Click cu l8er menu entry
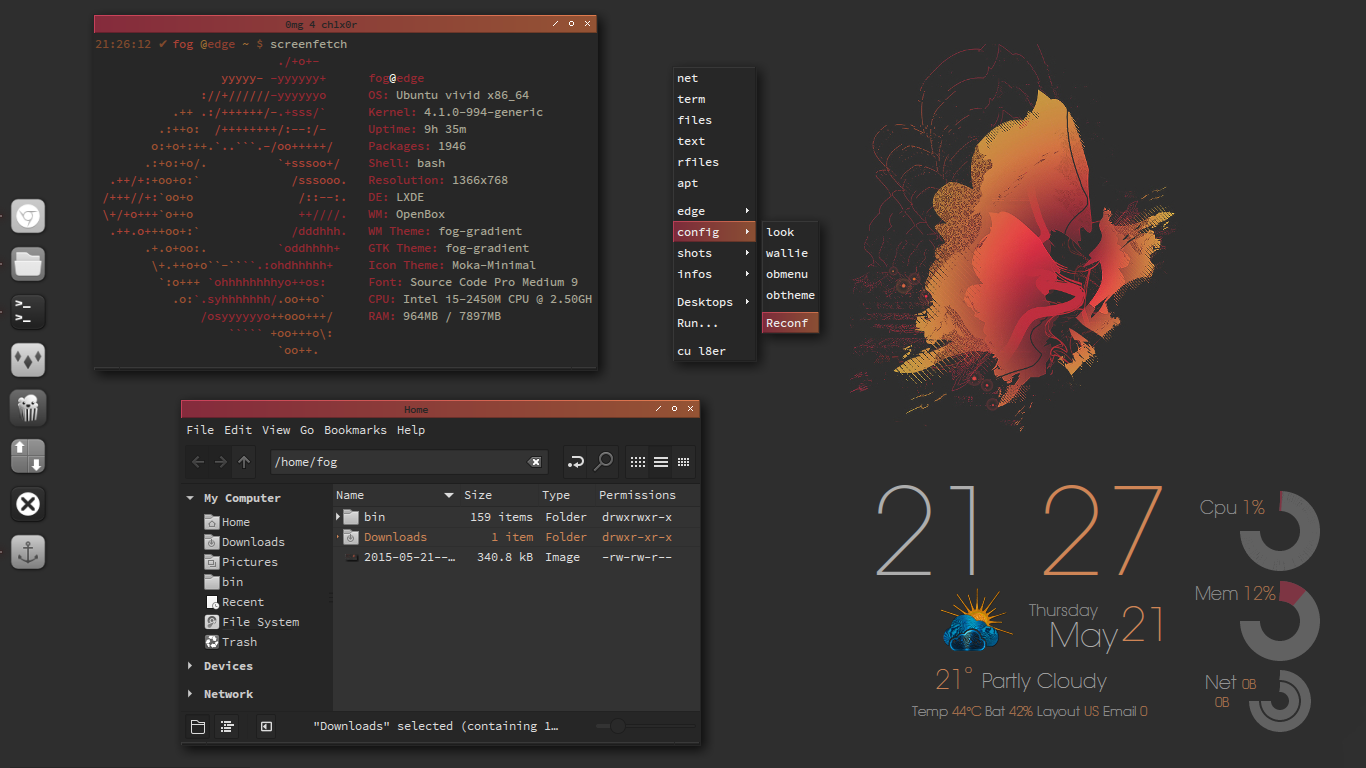This screenshot has height=768, width=1366. 714,351
